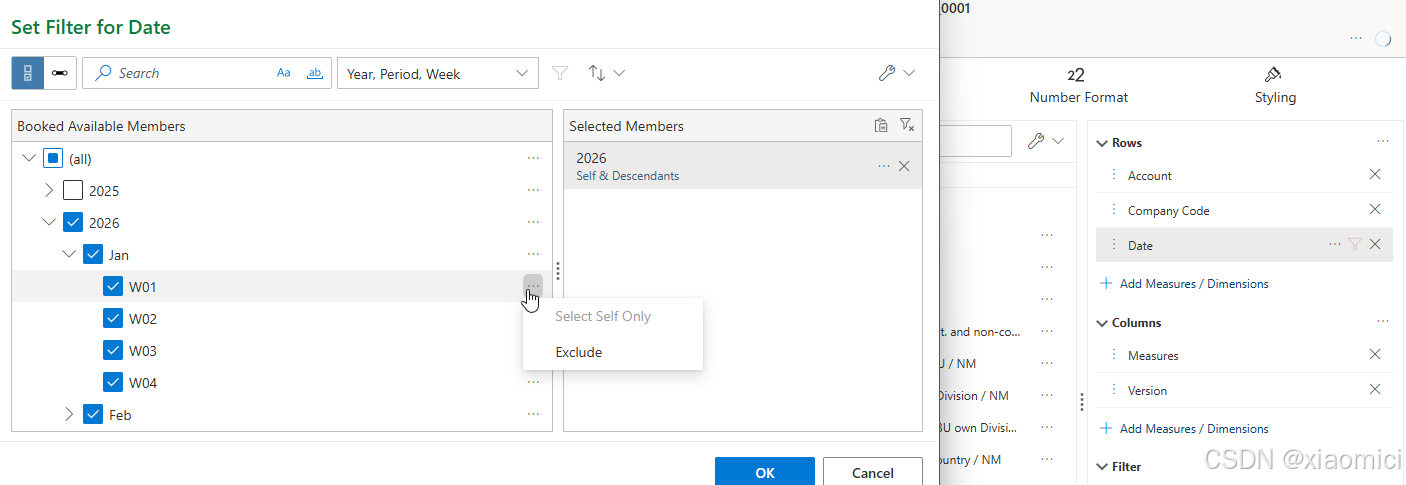Choose Exclude from the context menu
1406x485 pixels.
pyautogui.click(x=579, y=352)
